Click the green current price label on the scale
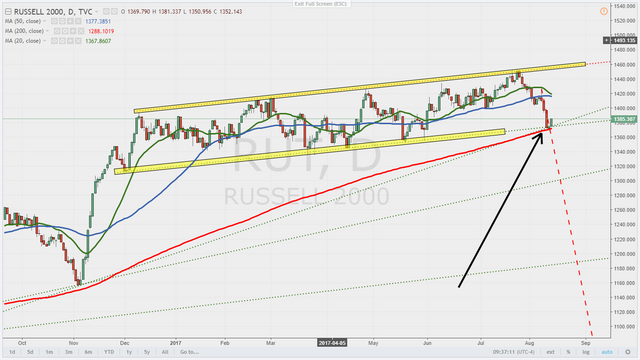Image resolution: width=640 pixels, height=360 pixels. [x=624, y=119]
